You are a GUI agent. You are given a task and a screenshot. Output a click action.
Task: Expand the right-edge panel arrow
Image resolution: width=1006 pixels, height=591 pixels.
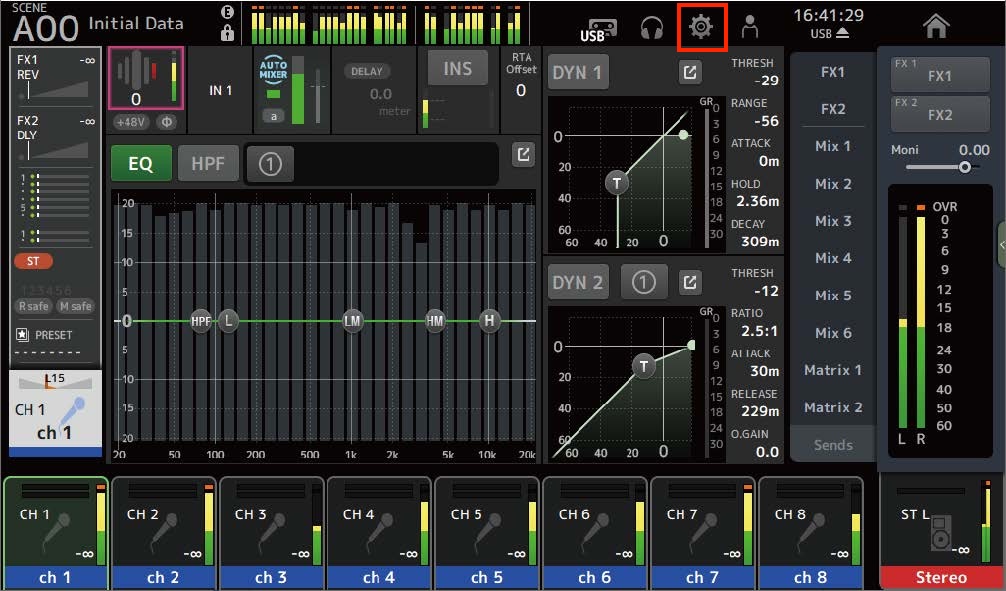coord(1002,244)
